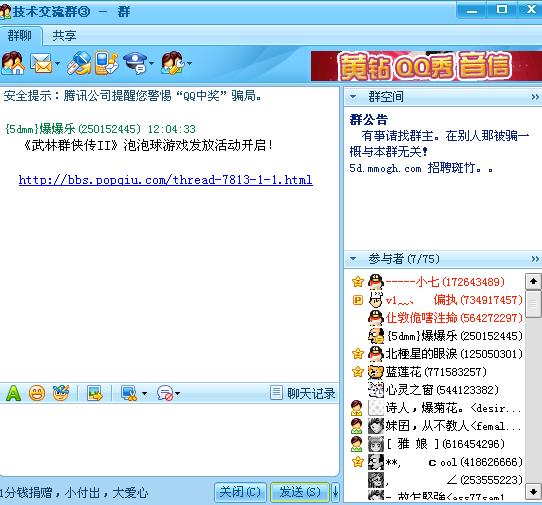Expand 群空间 double-chevron button
The height and width of the screenshot is (505, 542).
point(535,97)
